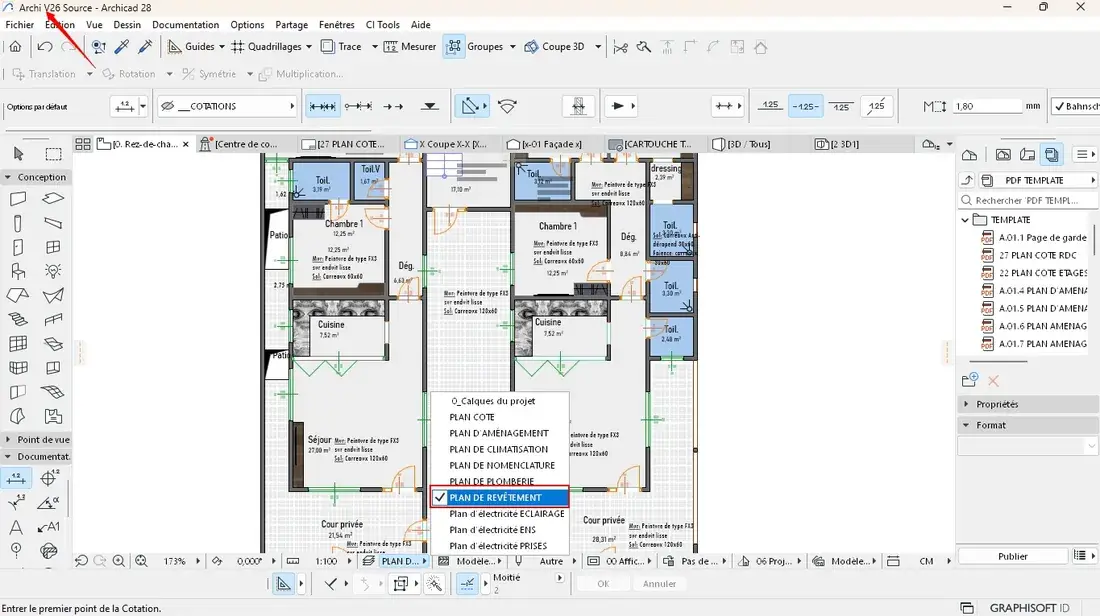Screen dimensions: 1100x616
Task: Select the Slab tool in Conception
Action: pyautogui.click(x=53, y=199)
